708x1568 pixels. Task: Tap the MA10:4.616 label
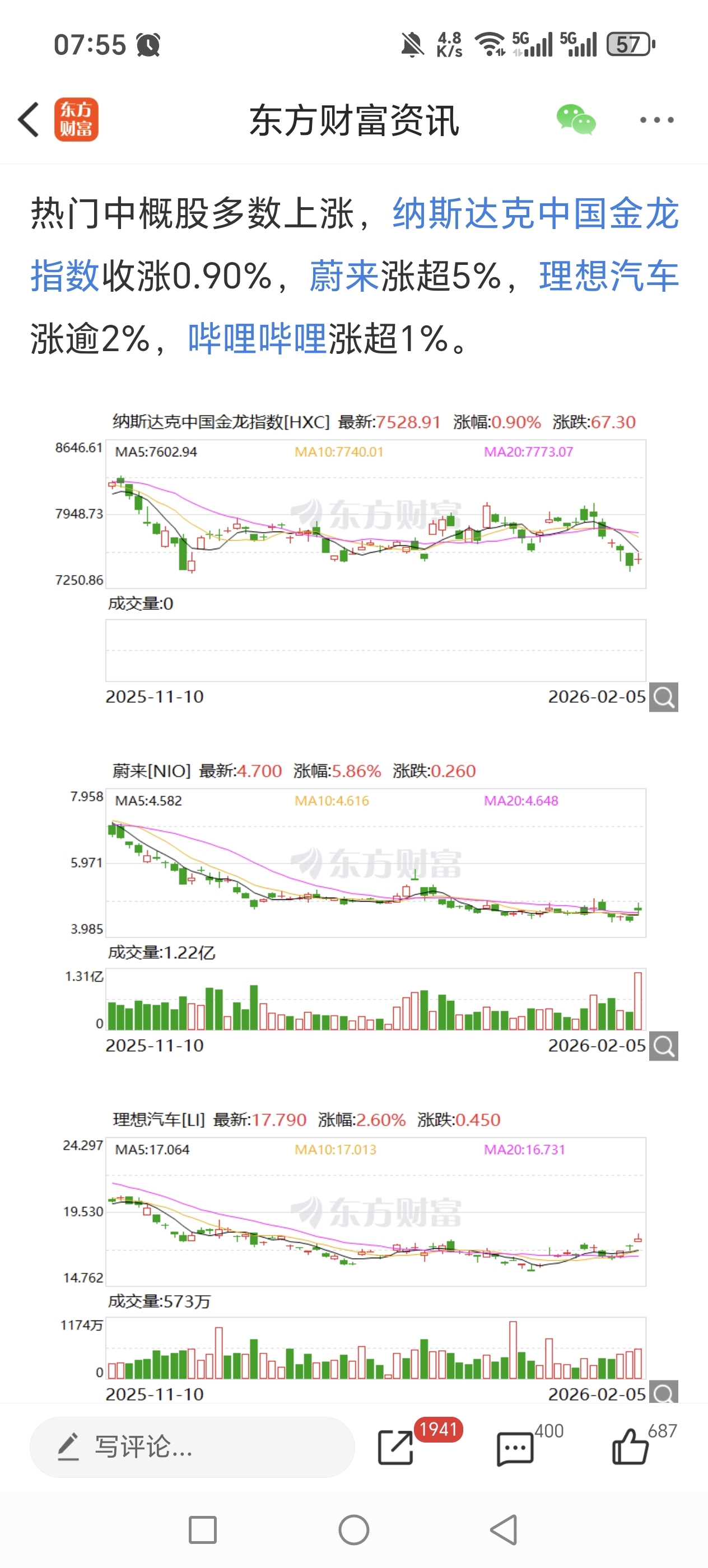tap(332, 800)
